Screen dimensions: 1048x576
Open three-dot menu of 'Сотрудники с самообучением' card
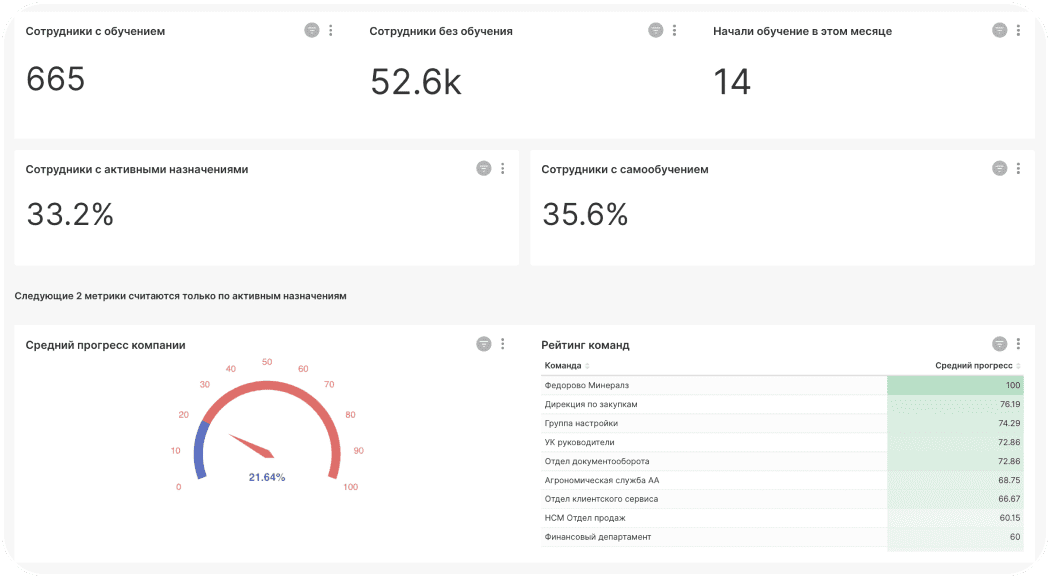pos(1018,168)
